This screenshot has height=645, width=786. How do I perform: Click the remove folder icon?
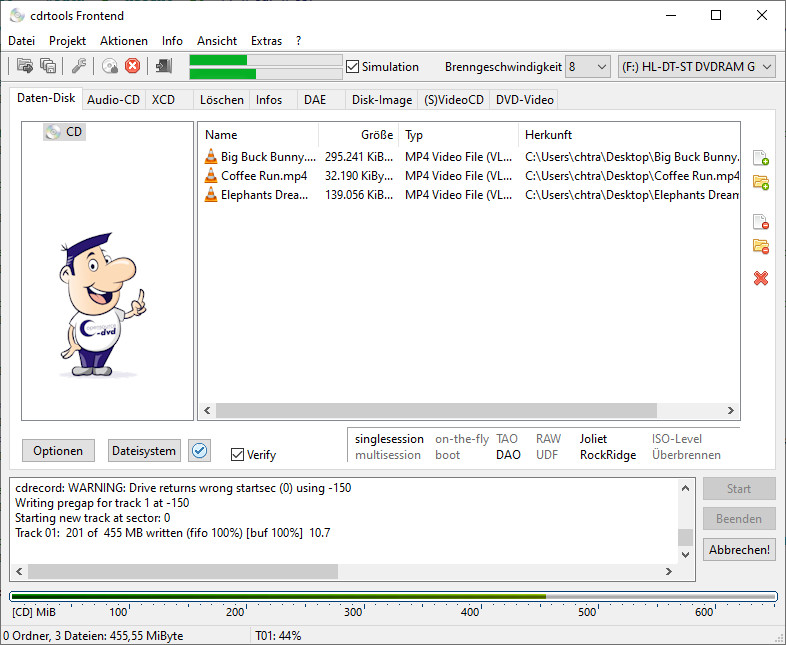point(760,247)
